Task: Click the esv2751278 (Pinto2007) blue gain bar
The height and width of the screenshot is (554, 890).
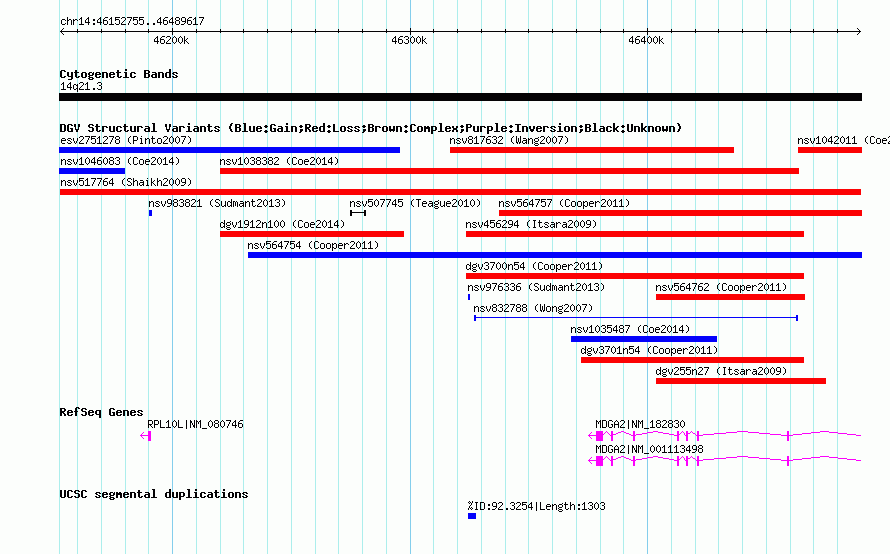Action: tap(229, 150)
